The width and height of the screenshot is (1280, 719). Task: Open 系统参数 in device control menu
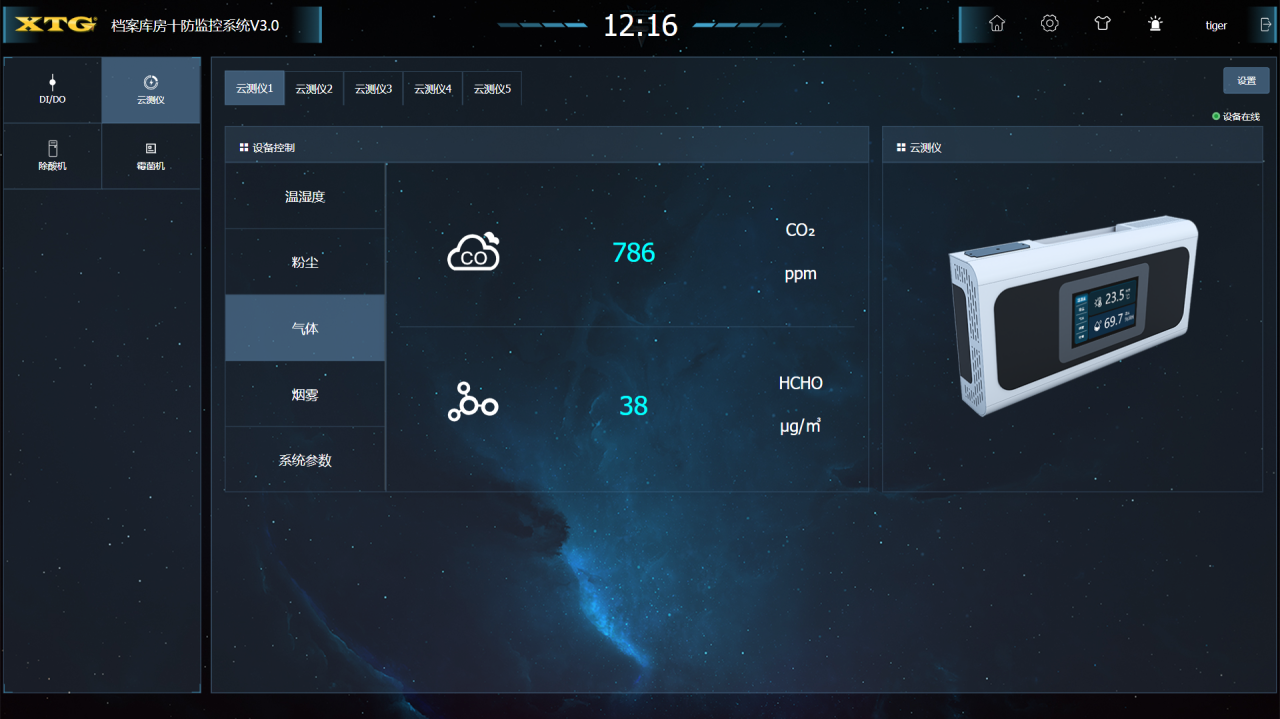coord(305,461)
